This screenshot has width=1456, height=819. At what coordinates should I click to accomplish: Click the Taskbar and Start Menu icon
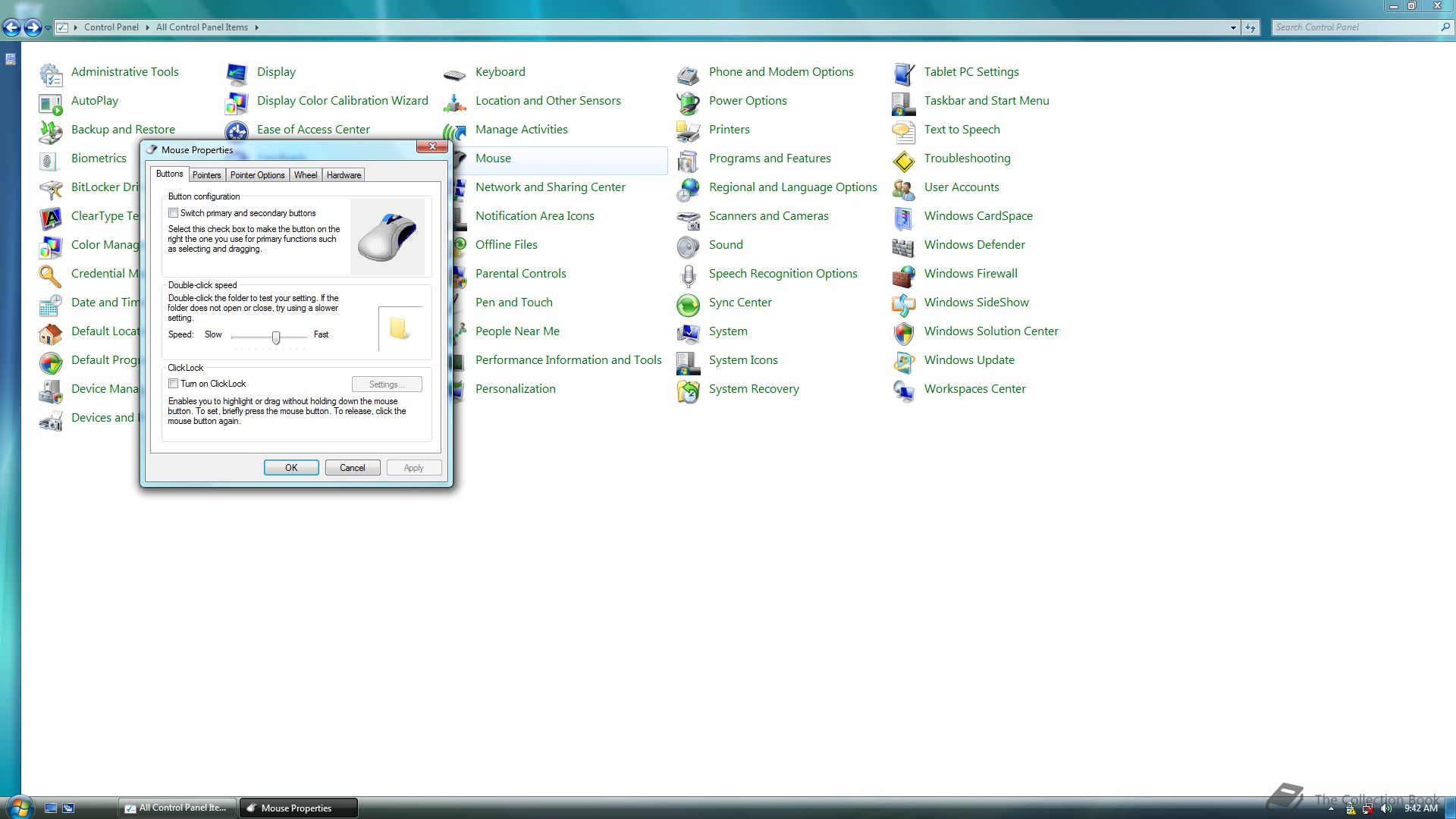(904, 102)
